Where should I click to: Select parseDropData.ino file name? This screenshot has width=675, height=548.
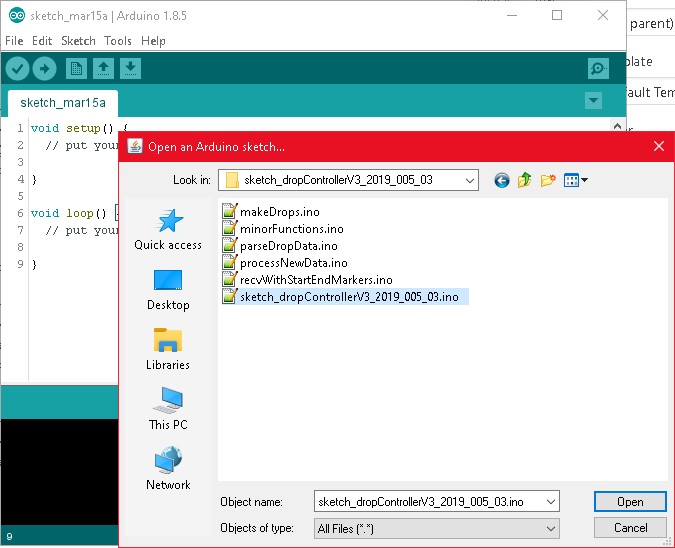click(x=289, y=246)
